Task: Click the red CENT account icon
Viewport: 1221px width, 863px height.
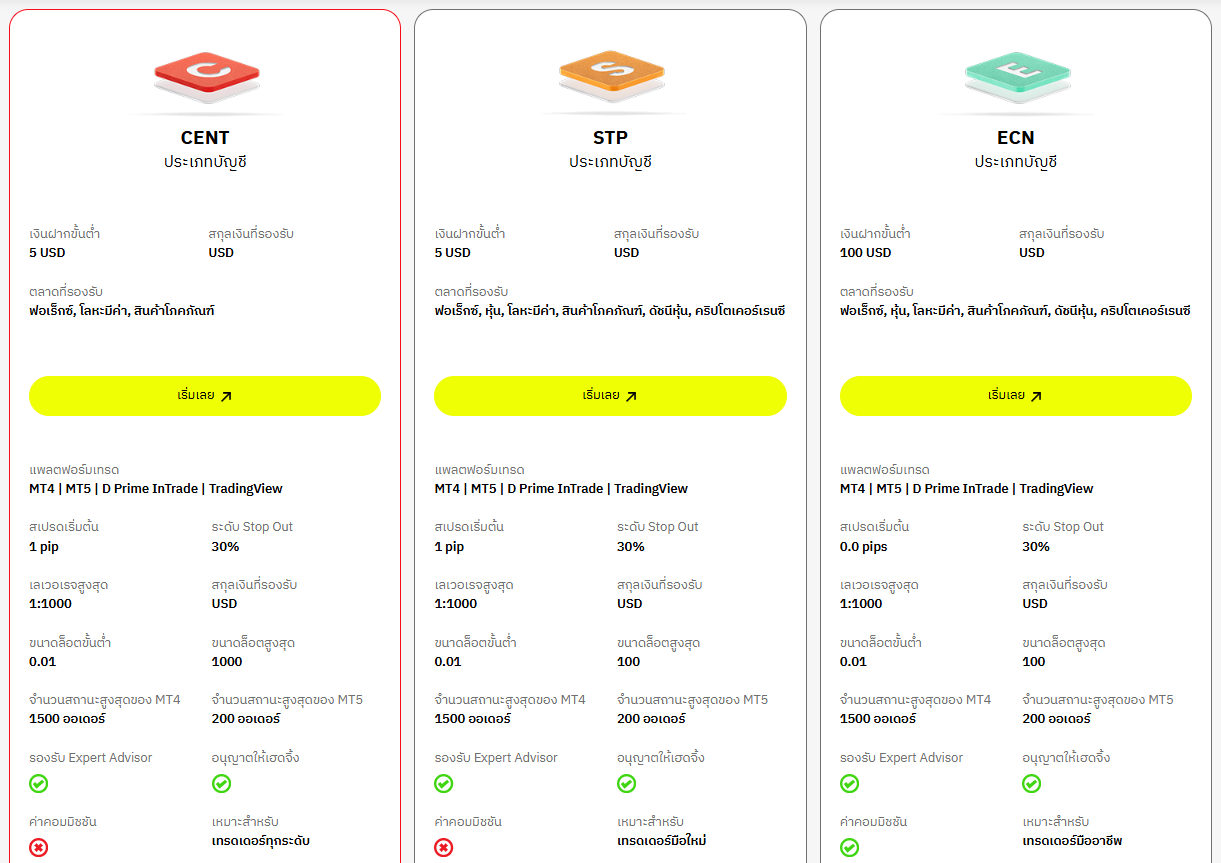Action: [x=205, y=76]
